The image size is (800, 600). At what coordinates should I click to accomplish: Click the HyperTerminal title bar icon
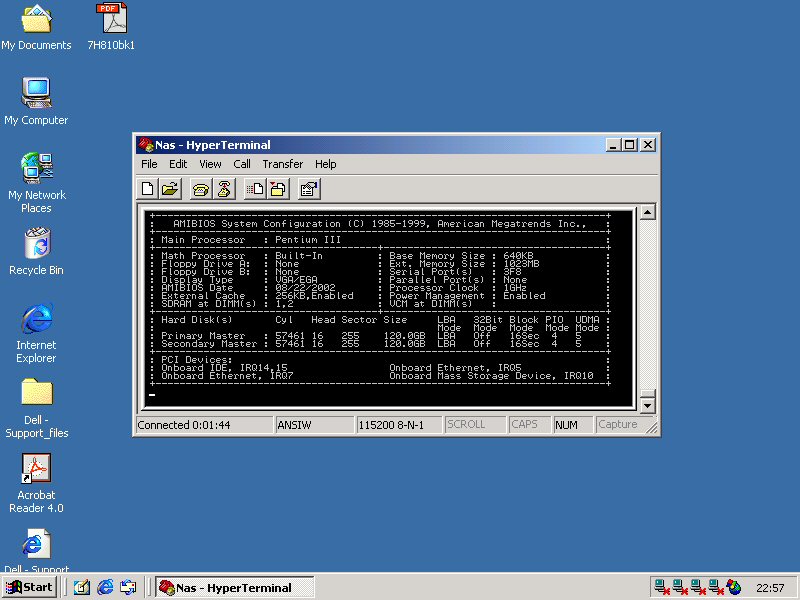coord(146,145)
